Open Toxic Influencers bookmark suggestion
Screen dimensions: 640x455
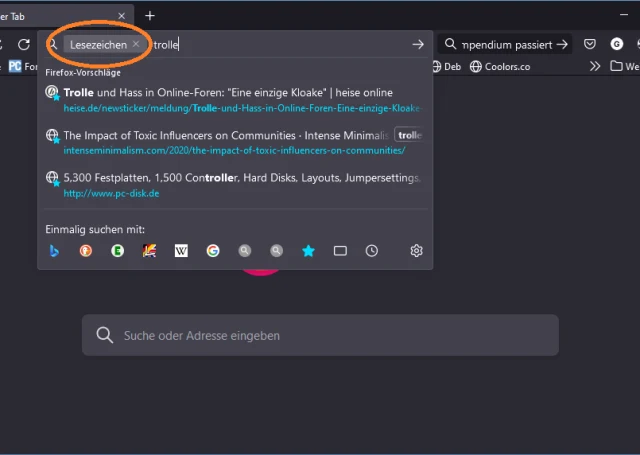[x=235, y=143]
